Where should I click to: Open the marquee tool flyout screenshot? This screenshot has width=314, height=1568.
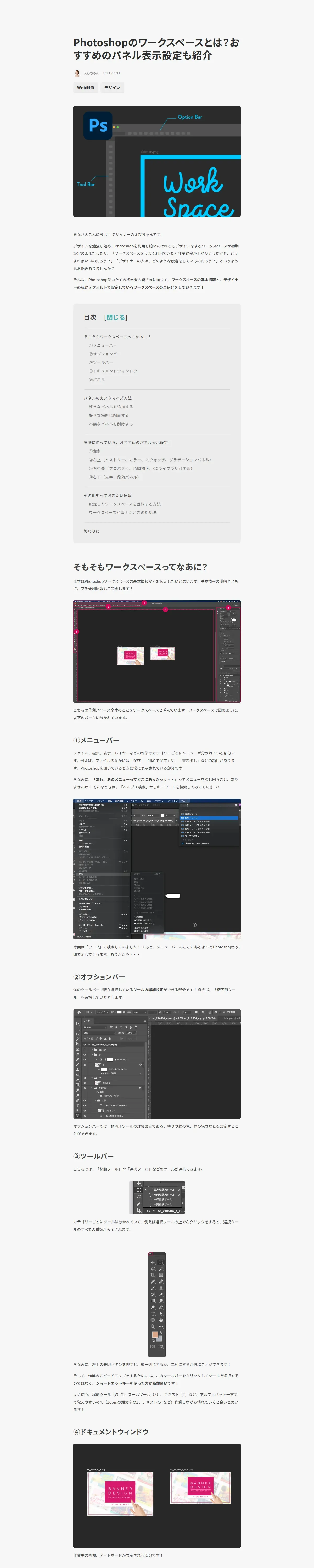click(x=157, y=1198)
